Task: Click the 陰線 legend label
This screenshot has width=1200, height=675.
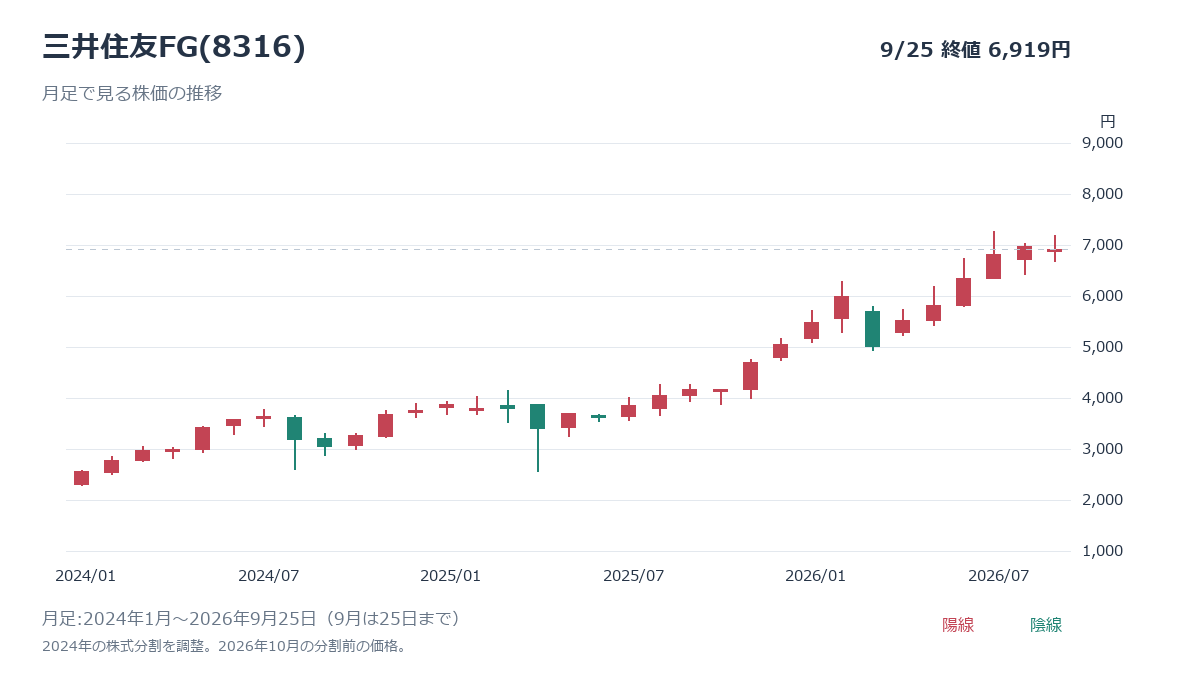Action: coord(1046,625)
